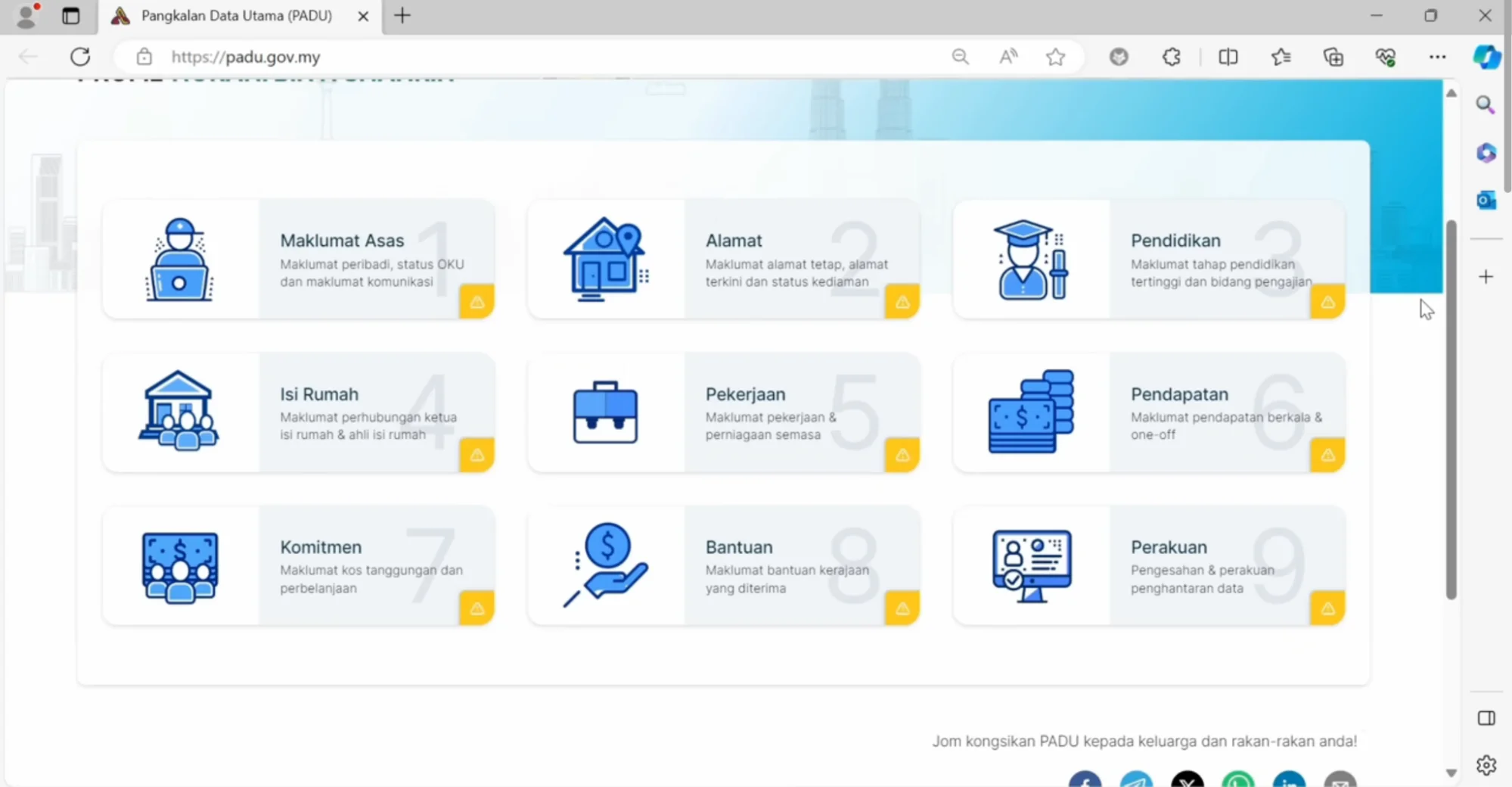Open the Alamat section title

[x=734, y=241]
